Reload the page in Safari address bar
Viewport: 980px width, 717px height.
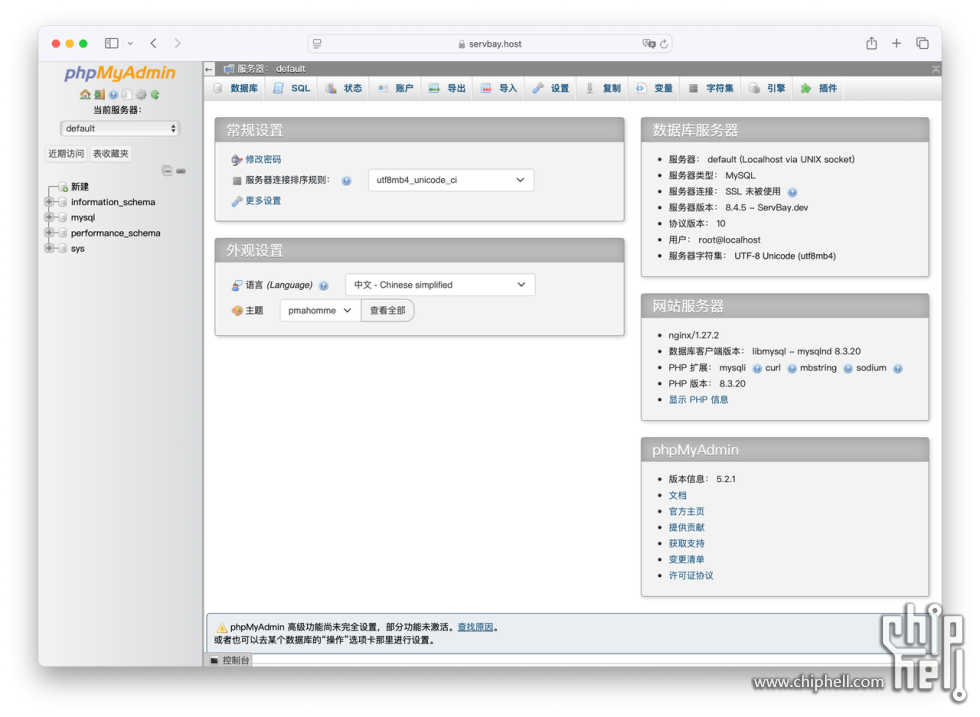tap(664, 44)
